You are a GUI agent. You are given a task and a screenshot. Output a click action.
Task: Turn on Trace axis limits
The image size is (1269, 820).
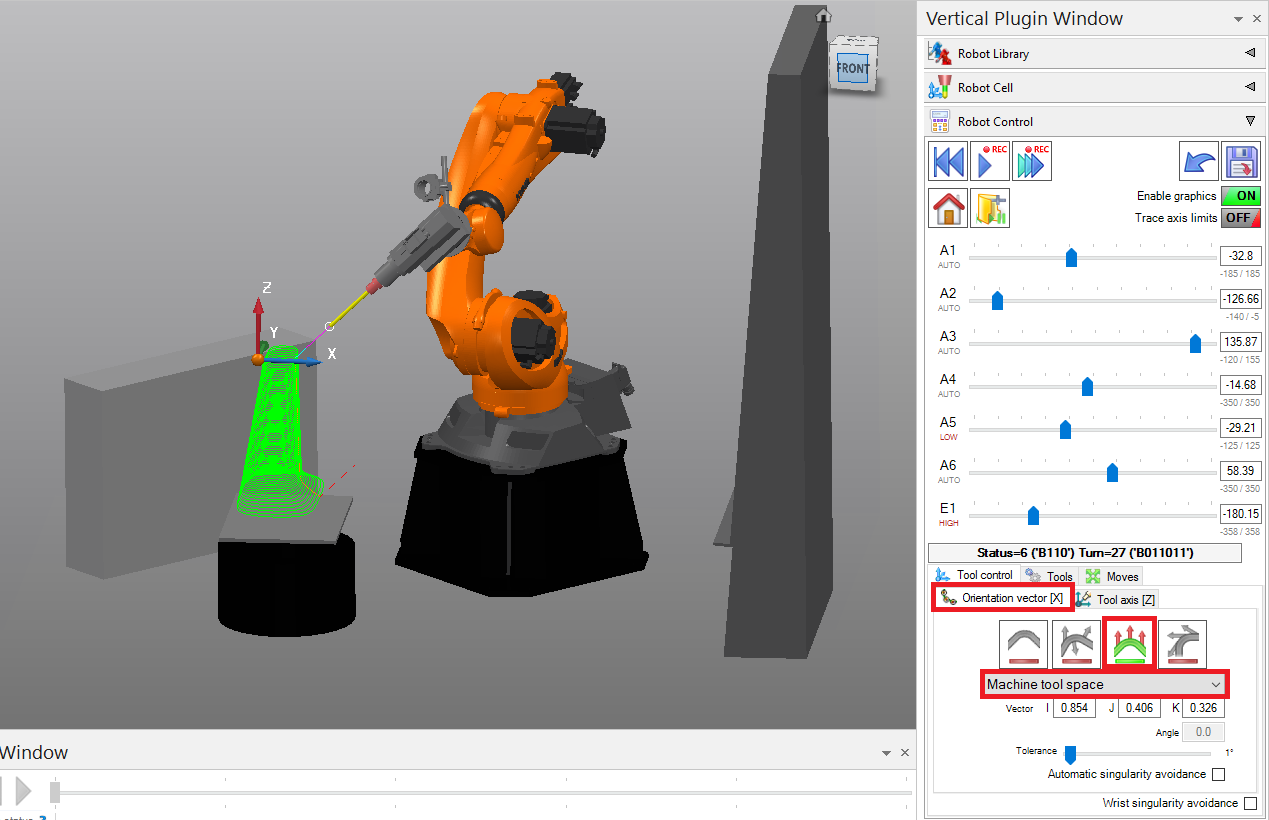pyautogui.click(x=1240, y=217)
